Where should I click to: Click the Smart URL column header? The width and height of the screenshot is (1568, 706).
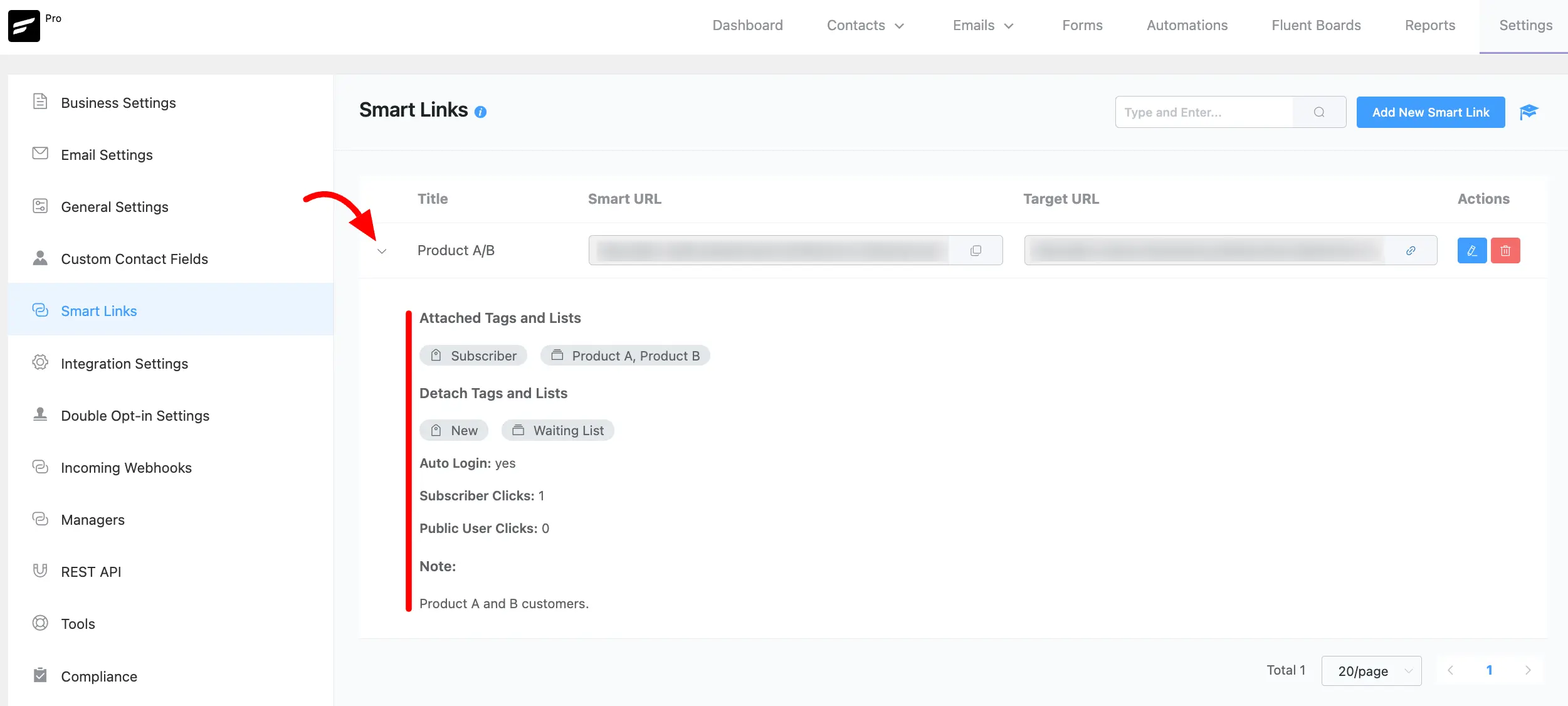(x=624, y=199)
